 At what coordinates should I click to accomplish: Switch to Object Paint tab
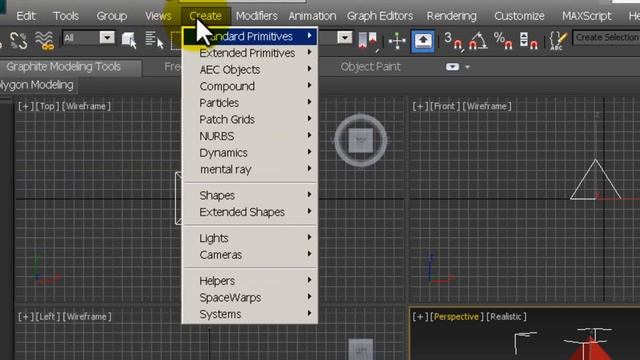(x=371, y=67)
